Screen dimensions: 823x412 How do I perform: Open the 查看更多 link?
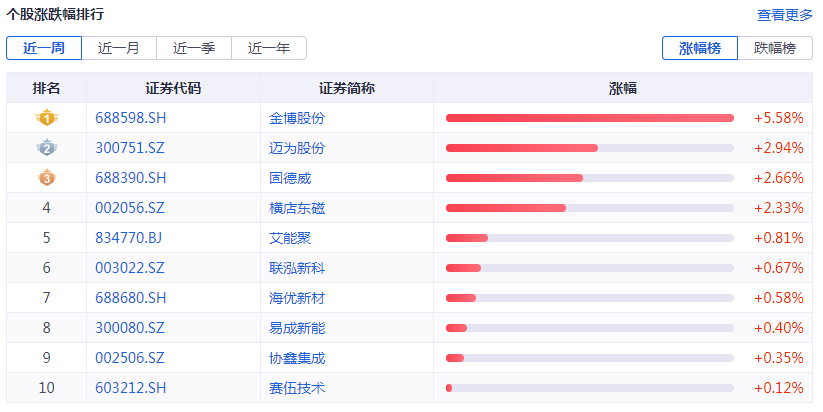[x=785, y=15]
